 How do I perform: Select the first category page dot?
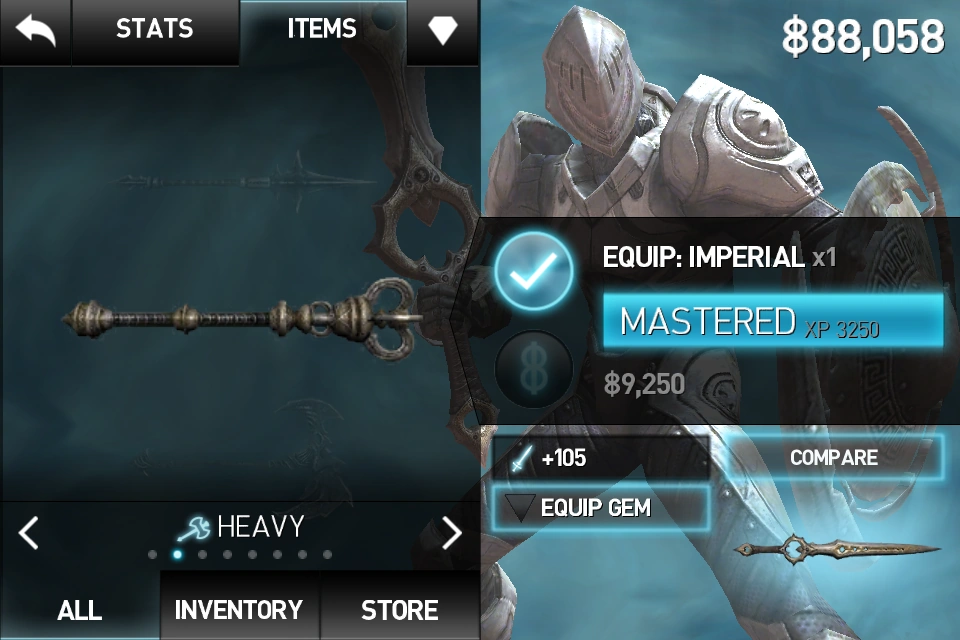pos(152,555)
